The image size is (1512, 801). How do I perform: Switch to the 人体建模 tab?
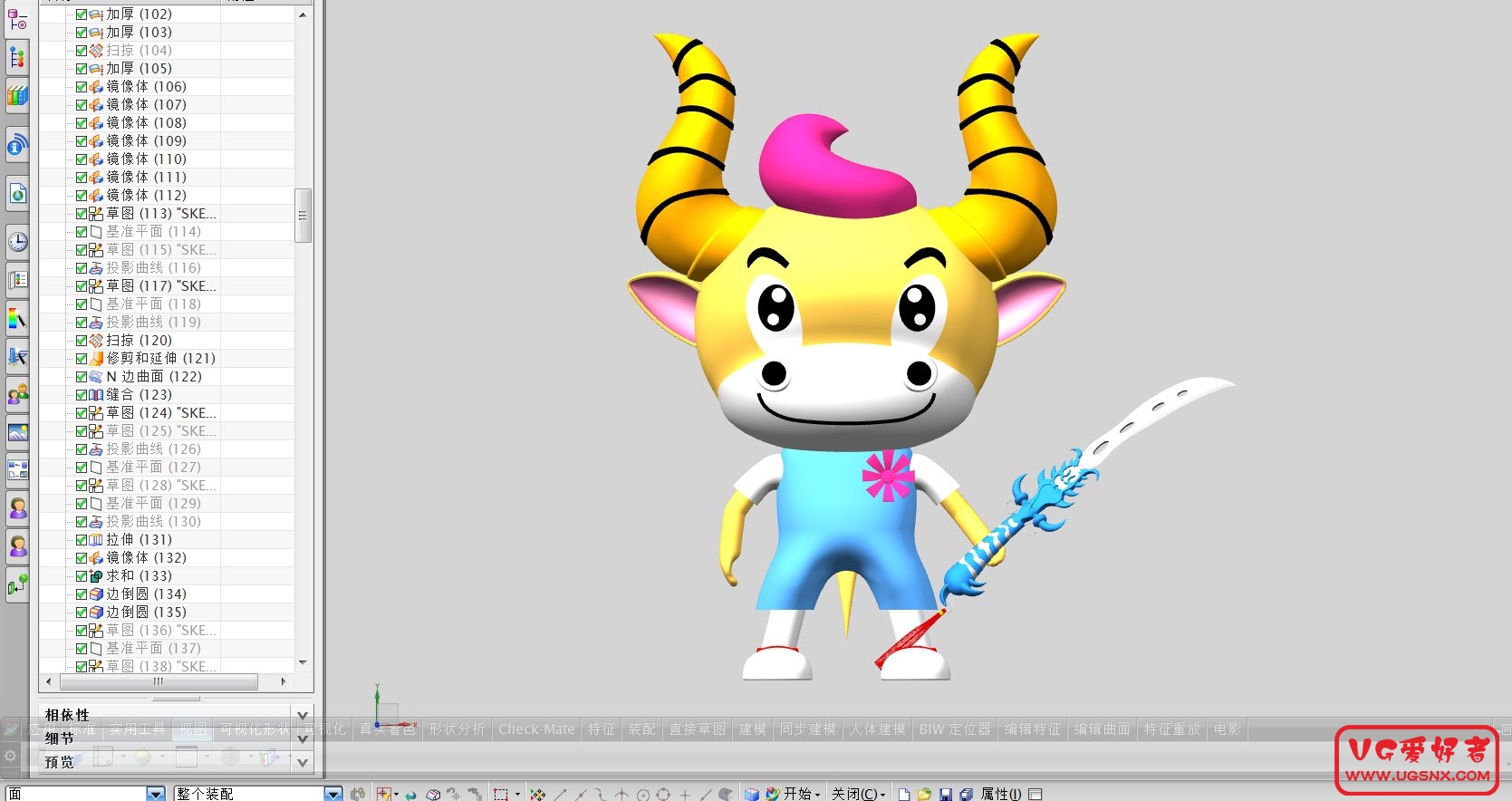click(x=878, y=729)
